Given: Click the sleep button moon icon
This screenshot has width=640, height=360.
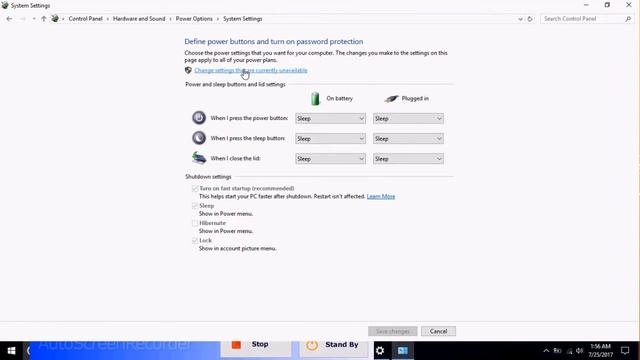Looking at the screenshot, I should 199,138.
